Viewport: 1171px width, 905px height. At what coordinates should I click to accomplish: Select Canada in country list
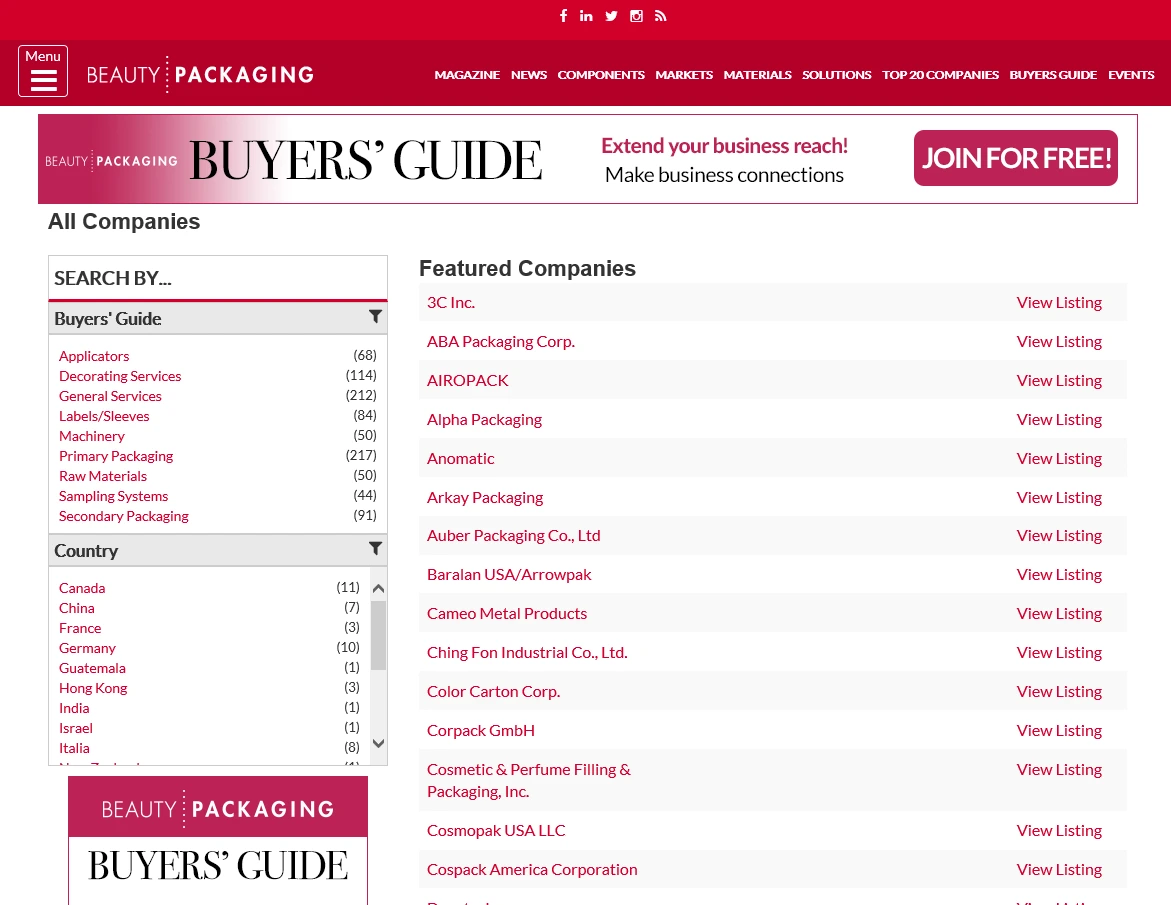tap(82, 588)
